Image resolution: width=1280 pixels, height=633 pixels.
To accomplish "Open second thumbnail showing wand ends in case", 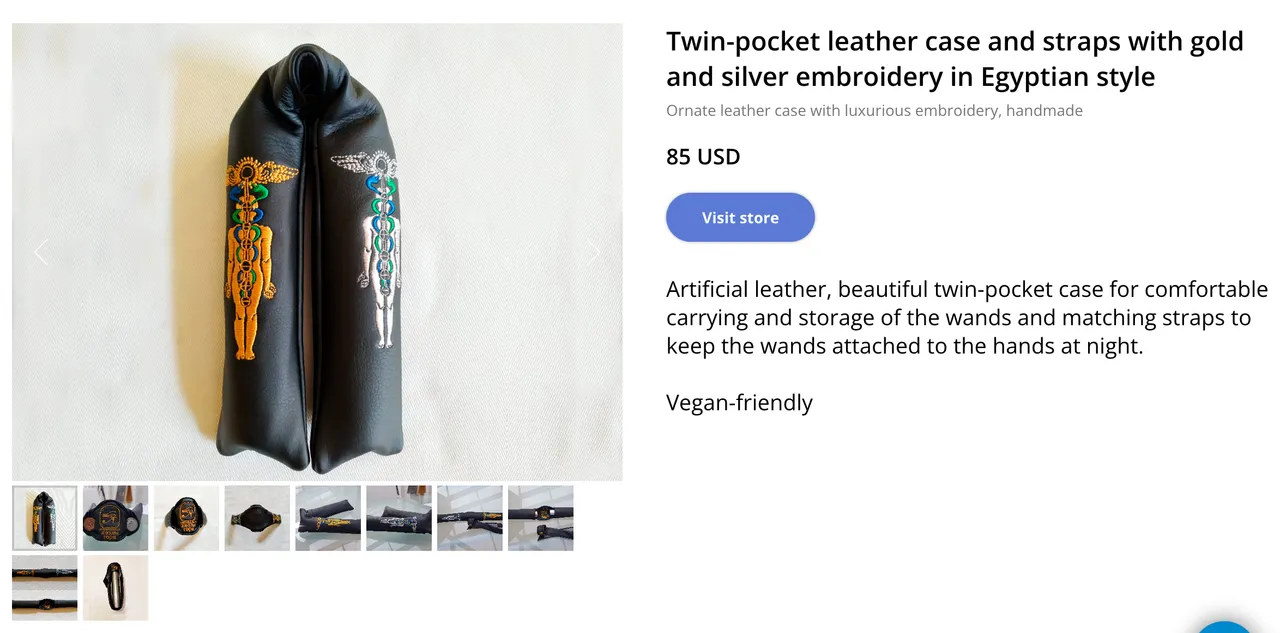I will click(116, 518).
